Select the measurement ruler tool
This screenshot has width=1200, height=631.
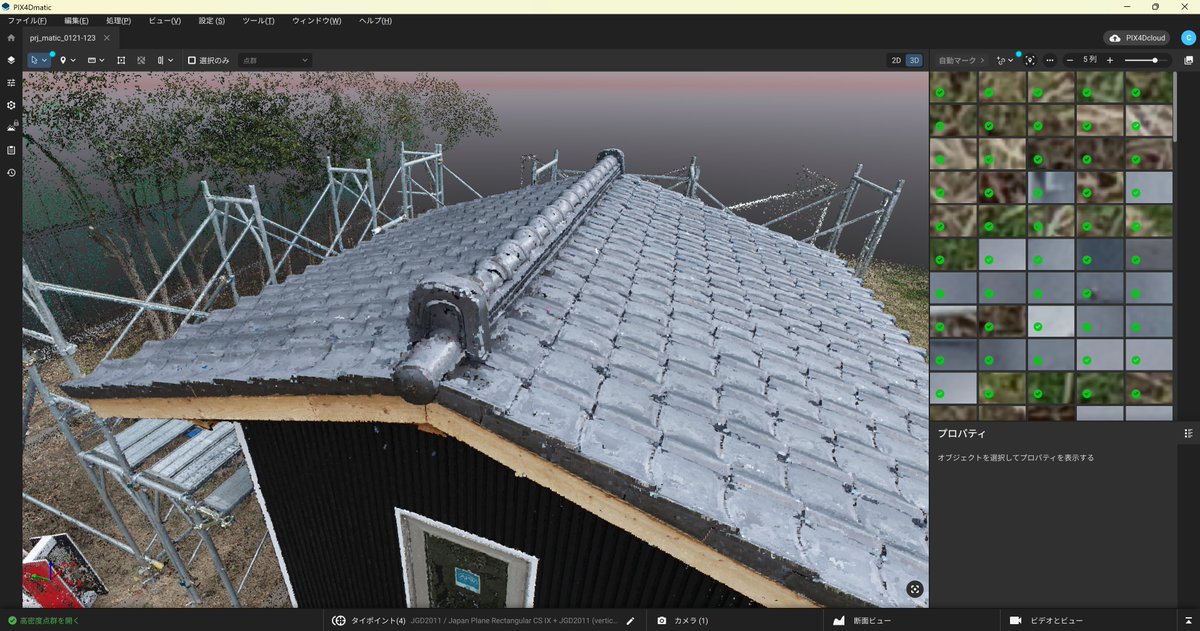92,60
